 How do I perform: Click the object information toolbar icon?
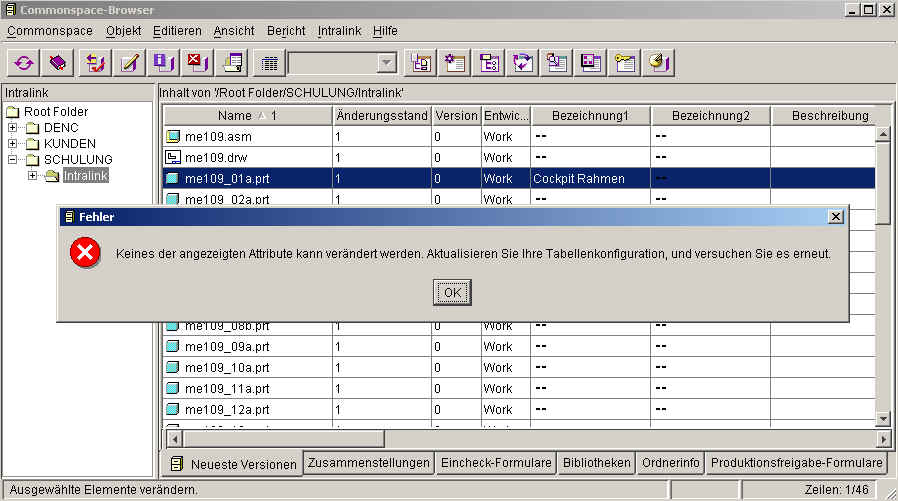tap(163, 63)
